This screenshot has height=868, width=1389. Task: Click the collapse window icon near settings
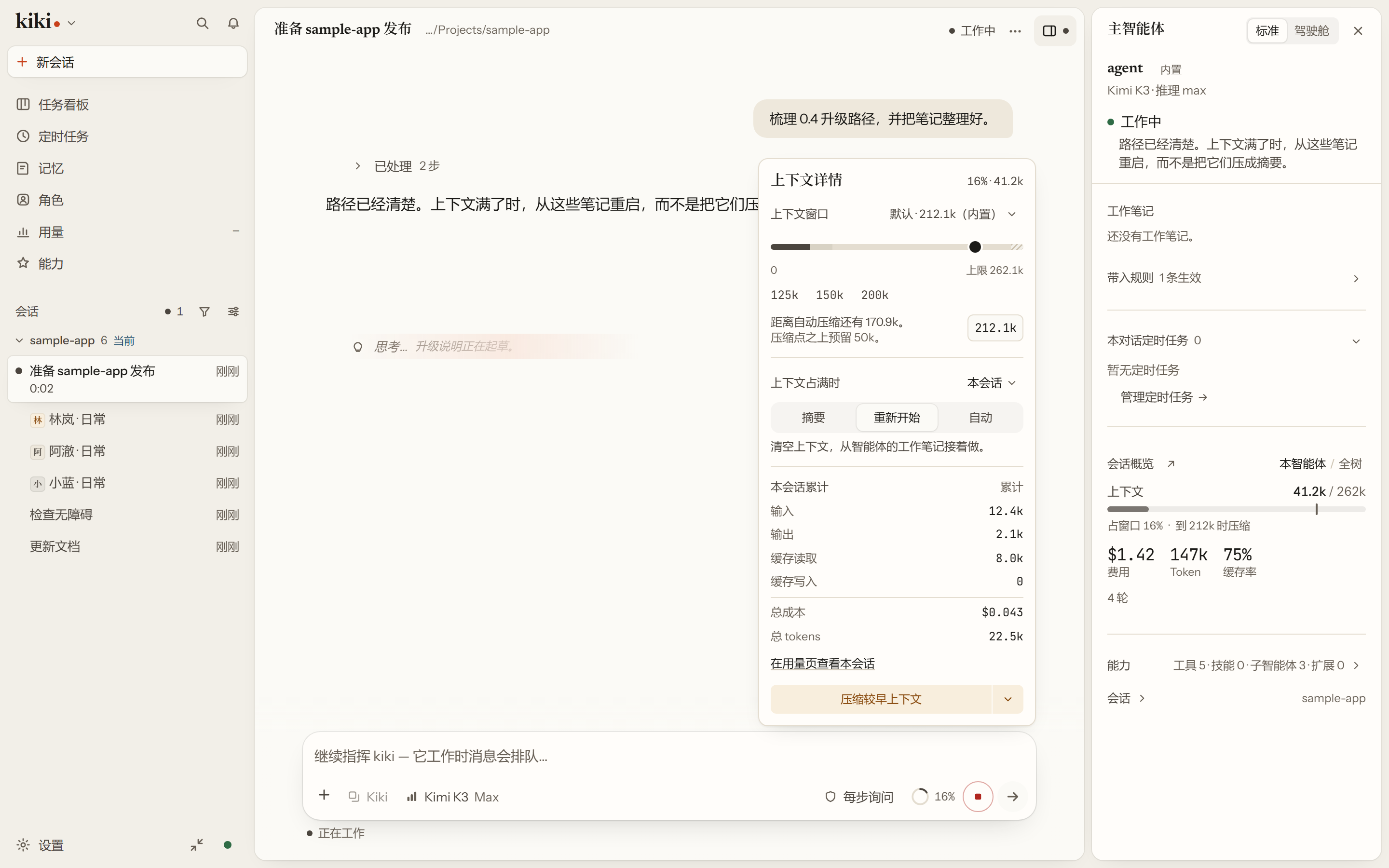(x=196, y=844)
